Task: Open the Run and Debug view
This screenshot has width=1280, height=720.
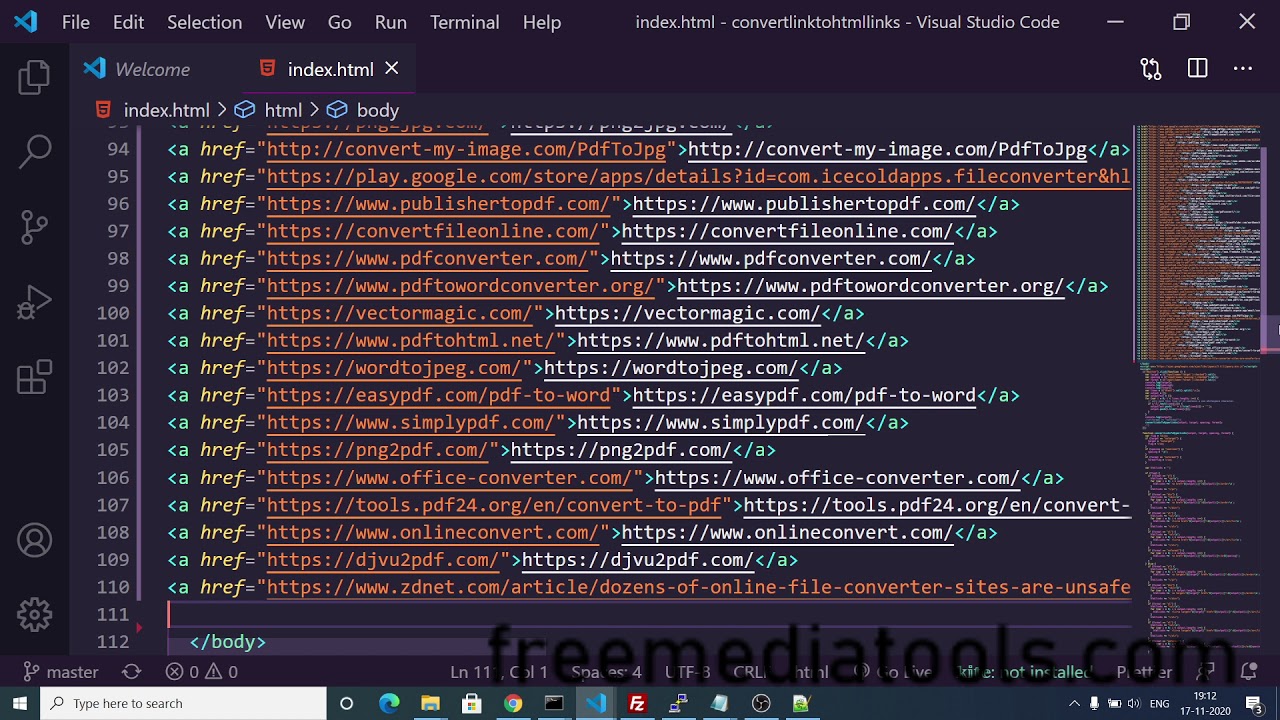Action: click(x=34, y=303)
